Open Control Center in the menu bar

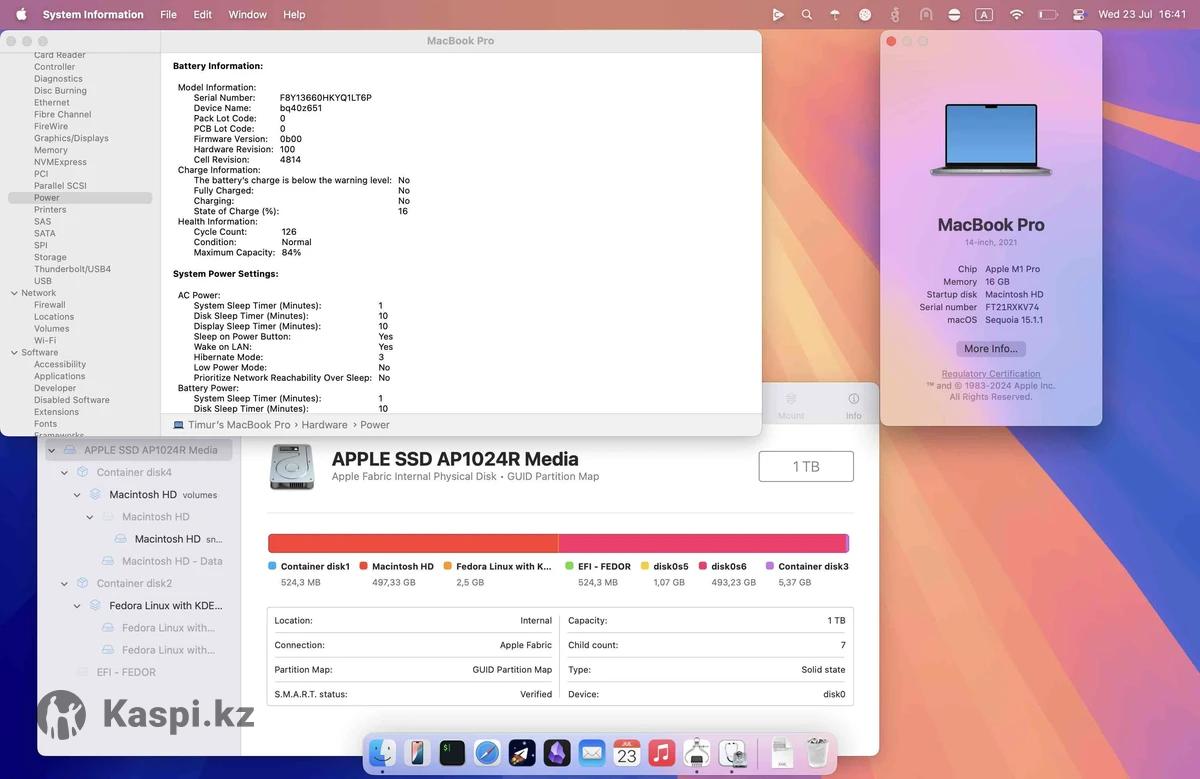pyautogui.click(x=1079, y=14)
